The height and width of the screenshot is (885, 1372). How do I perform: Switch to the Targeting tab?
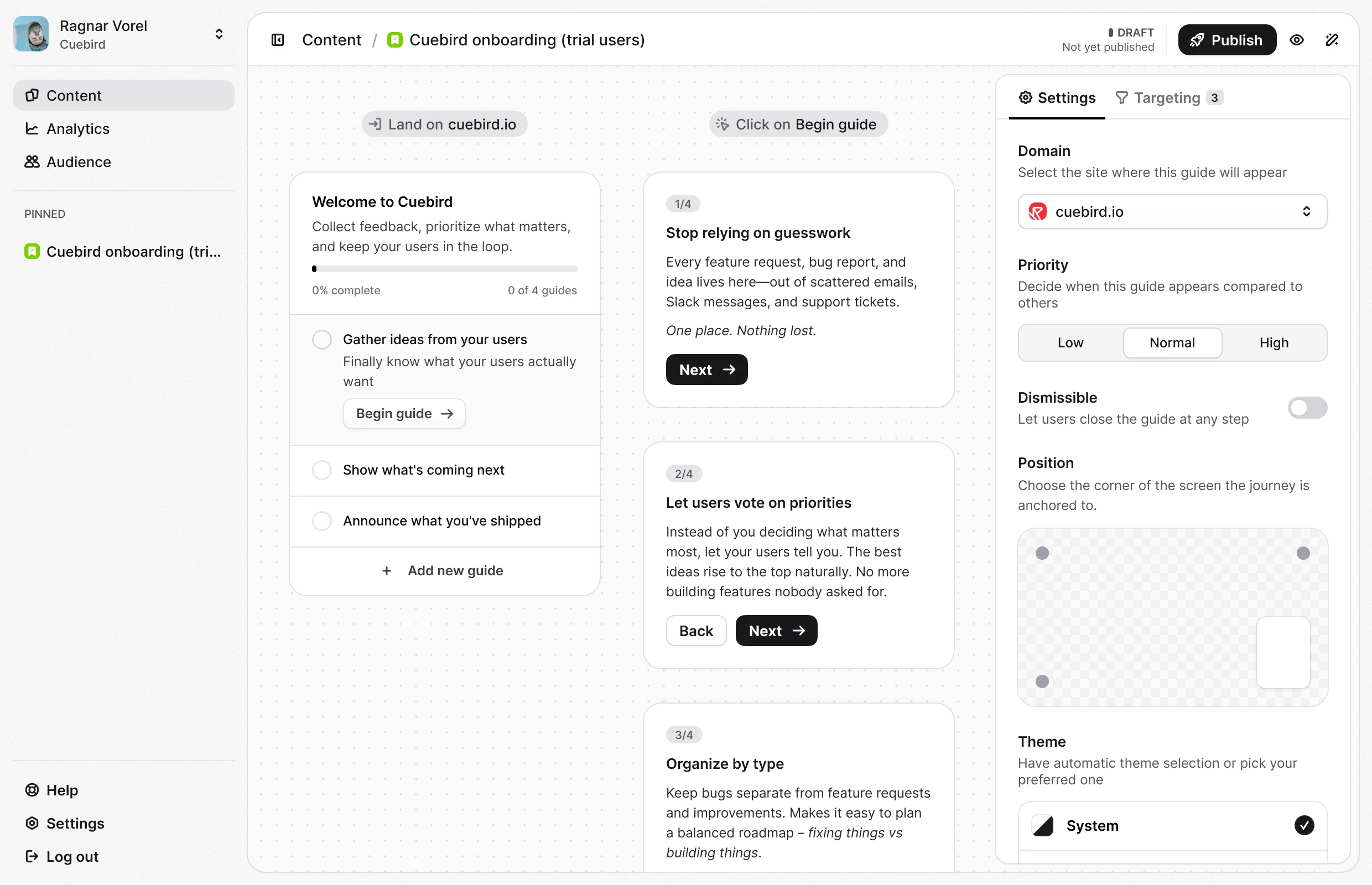point(1166,98)
